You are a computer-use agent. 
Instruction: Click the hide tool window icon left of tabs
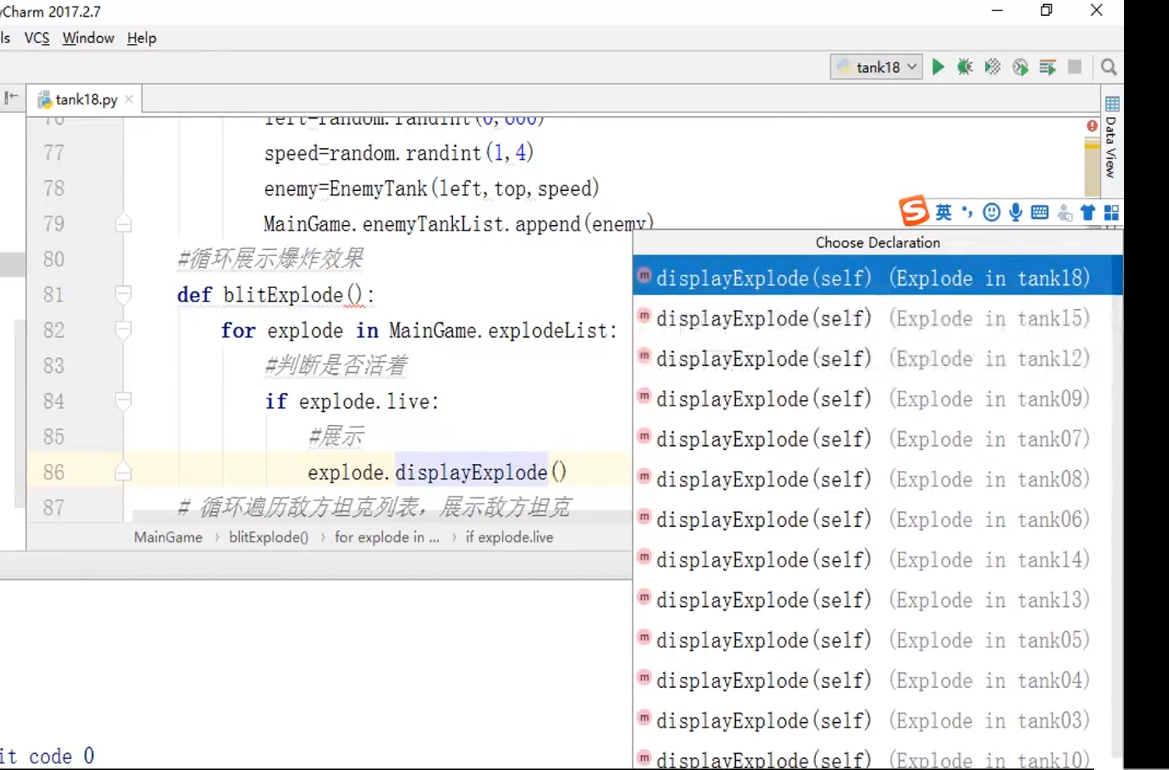[x=11, y=98]
